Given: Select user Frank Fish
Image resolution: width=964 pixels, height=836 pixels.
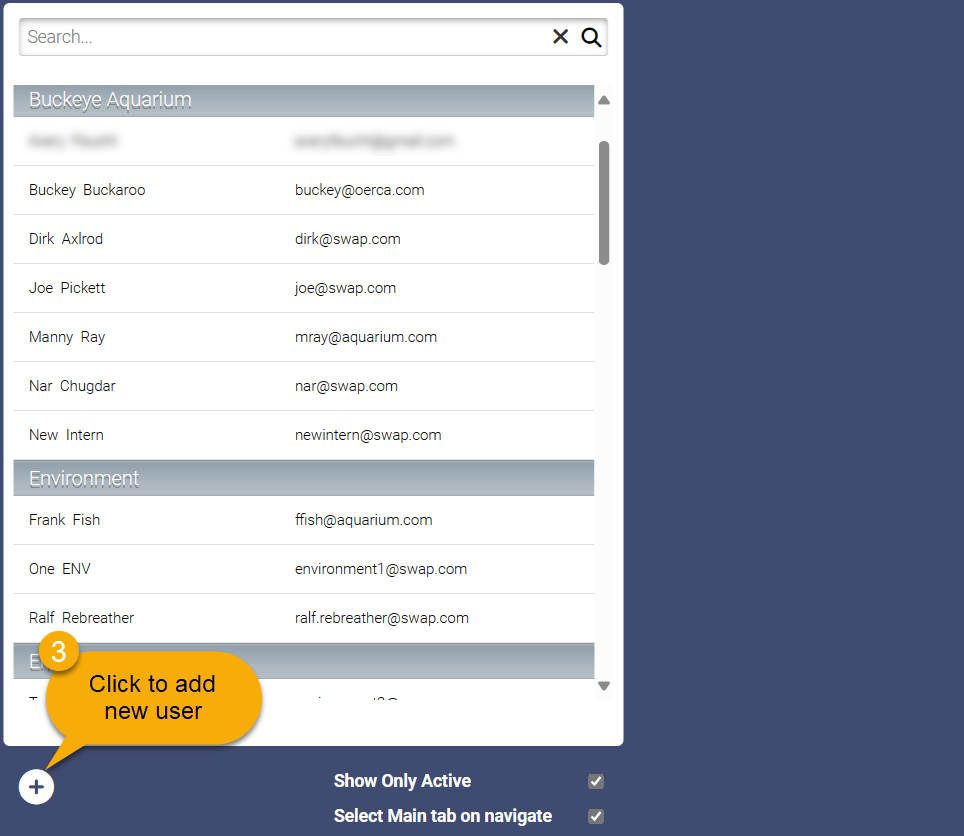Looking at the screenshot, I should (x=304, y=520).
